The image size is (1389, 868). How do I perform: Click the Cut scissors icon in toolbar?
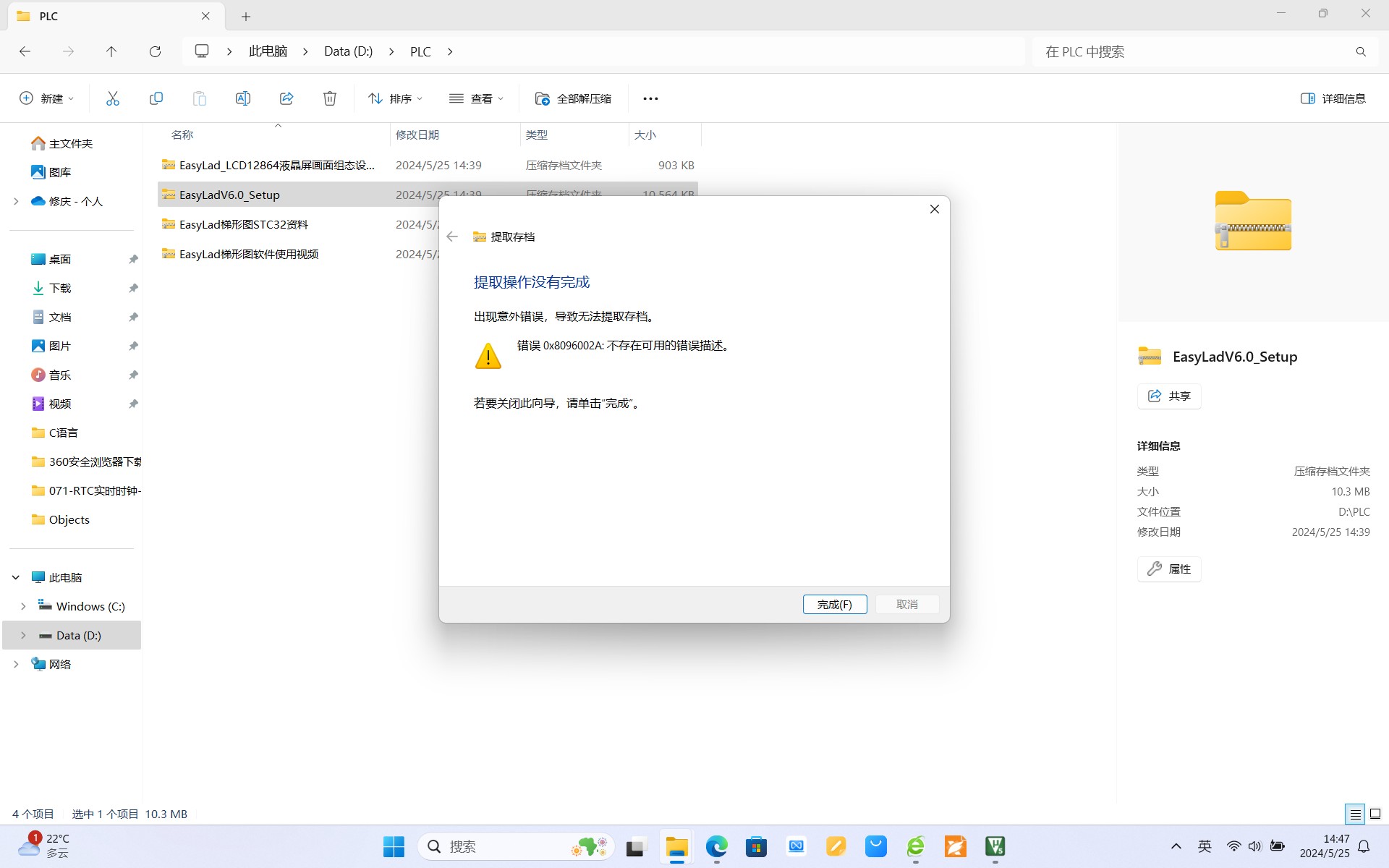tap(113, 98)
